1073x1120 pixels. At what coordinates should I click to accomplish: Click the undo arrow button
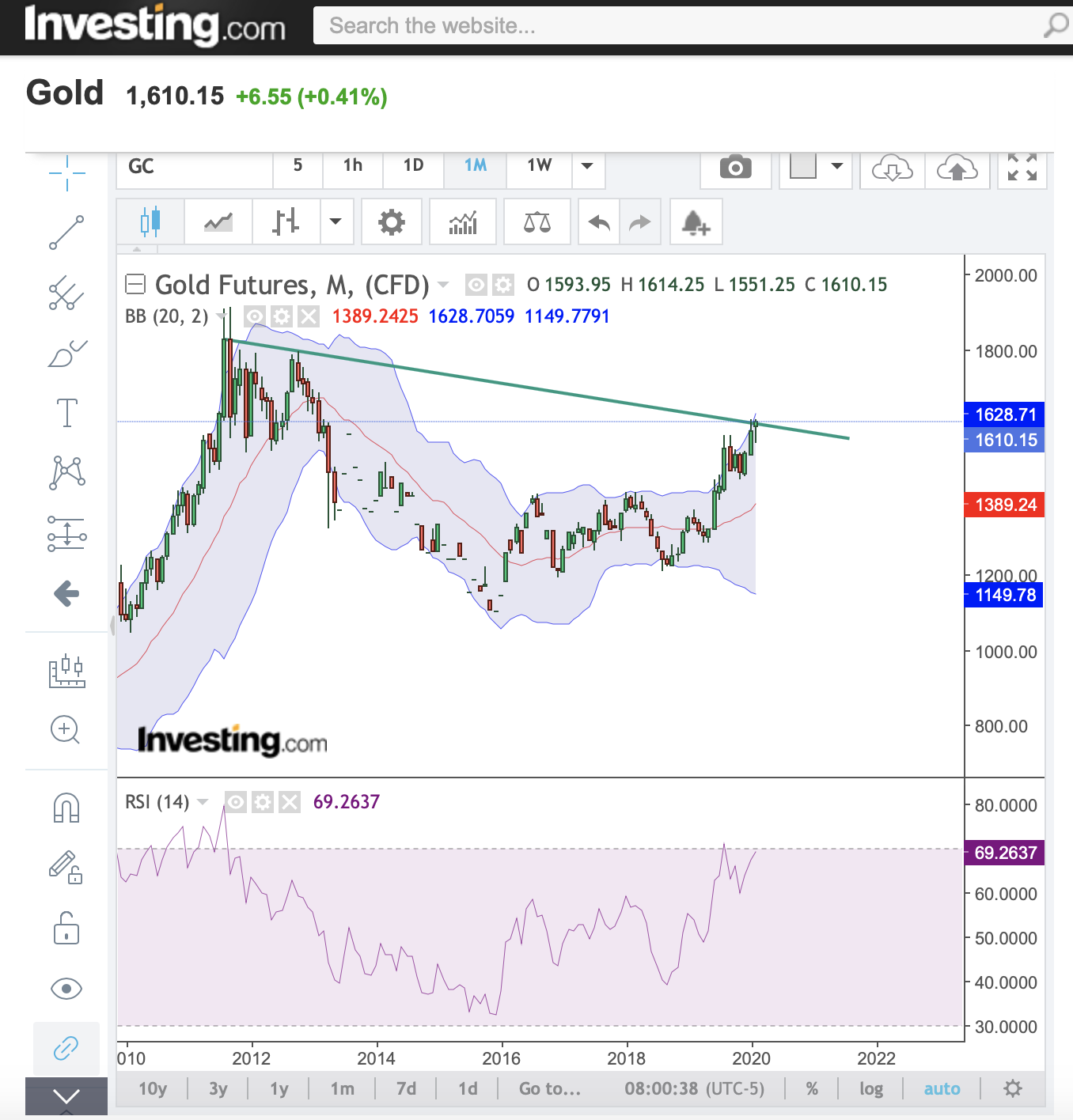[x=599, y=222]
